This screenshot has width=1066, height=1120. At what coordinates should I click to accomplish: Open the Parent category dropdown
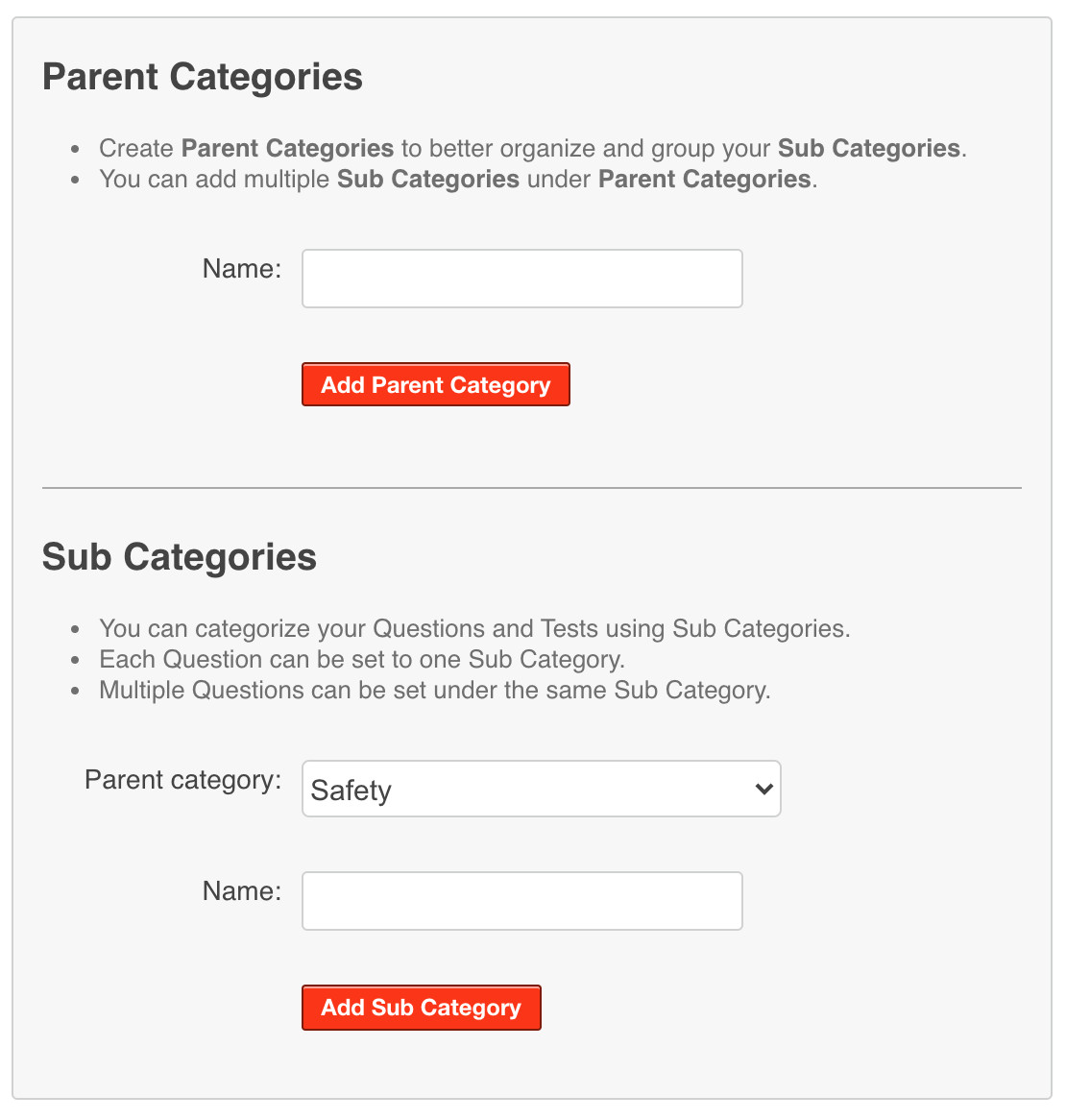pyautogui.click(x=541, y=789)
